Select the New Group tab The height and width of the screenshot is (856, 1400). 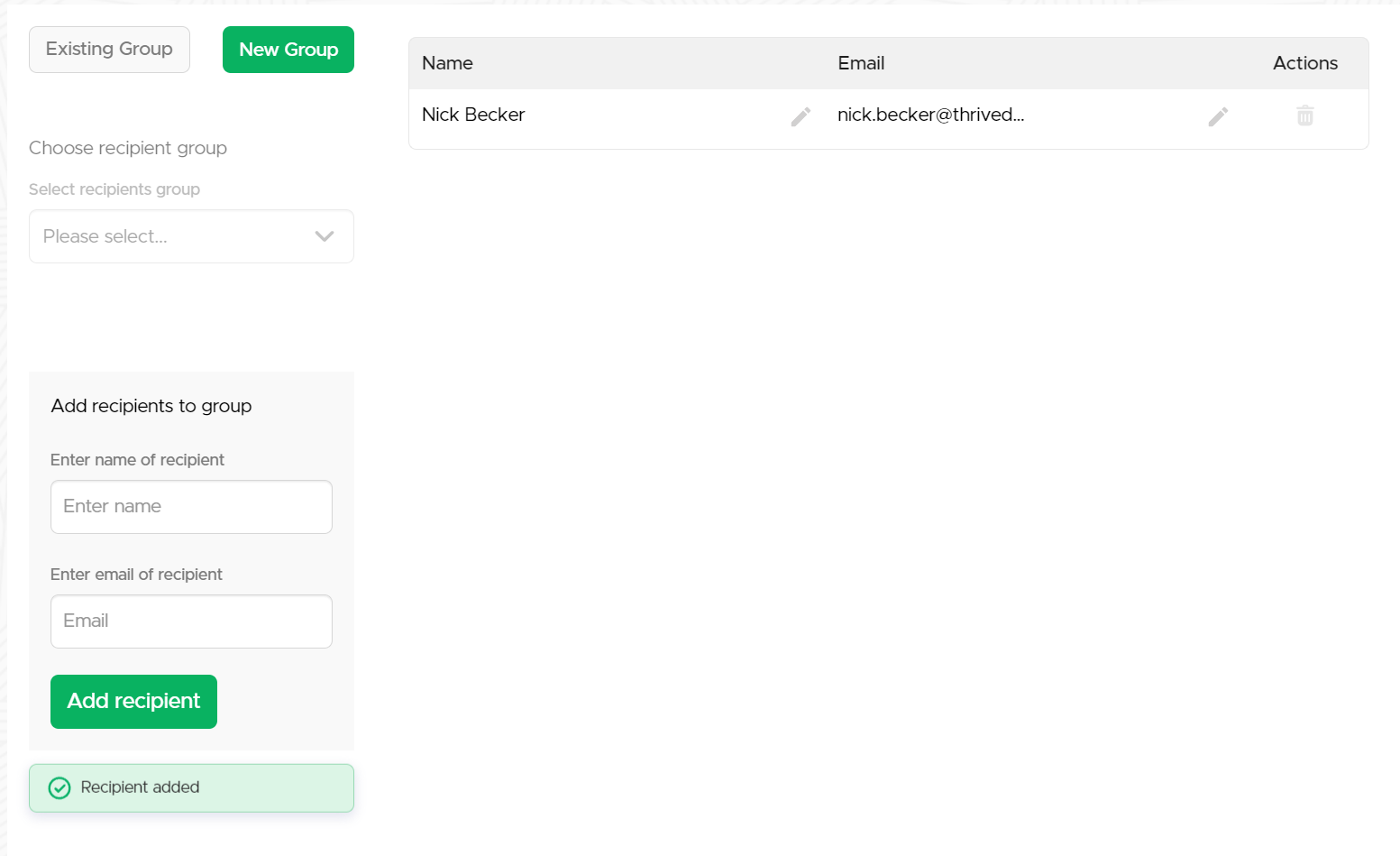(x=288, y=50)
